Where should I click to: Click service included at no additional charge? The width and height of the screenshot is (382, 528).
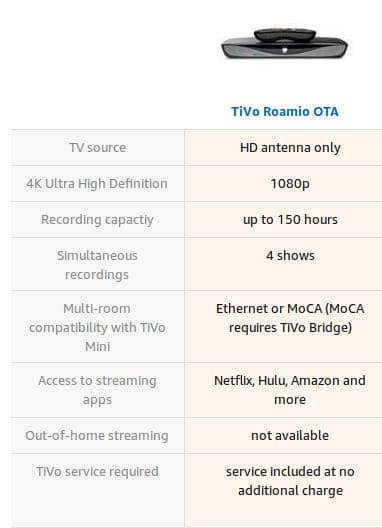point(290,481)
